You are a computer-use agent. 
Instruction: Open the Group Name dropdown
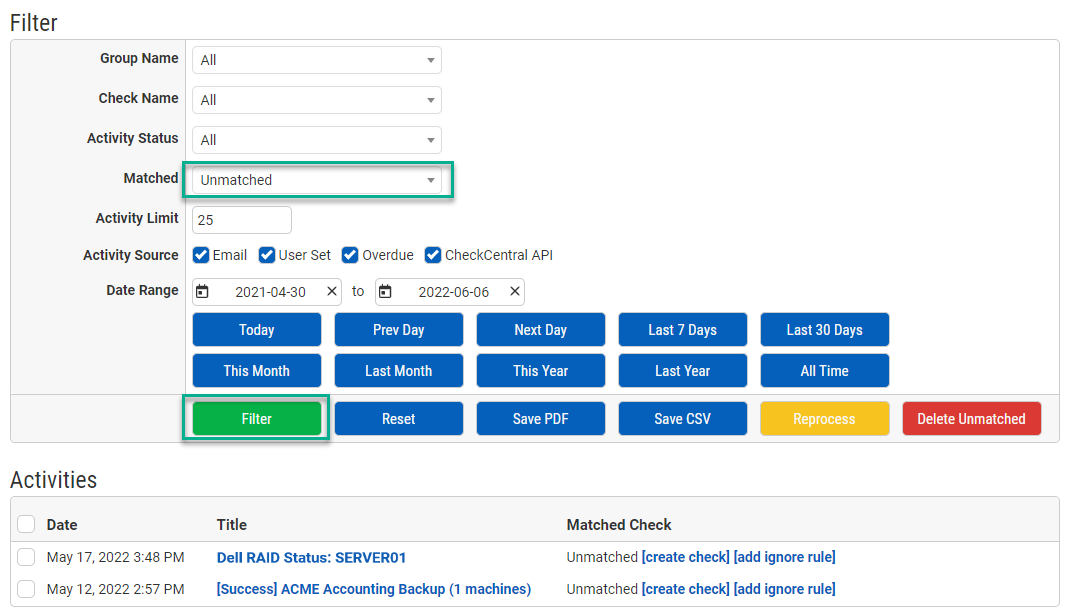pos(316,60)
